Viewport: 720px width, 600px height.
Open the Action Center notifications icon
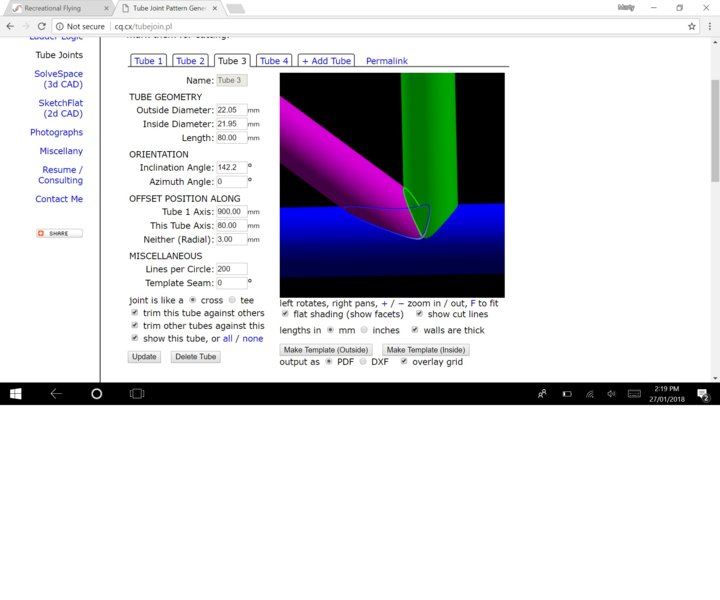703,394
